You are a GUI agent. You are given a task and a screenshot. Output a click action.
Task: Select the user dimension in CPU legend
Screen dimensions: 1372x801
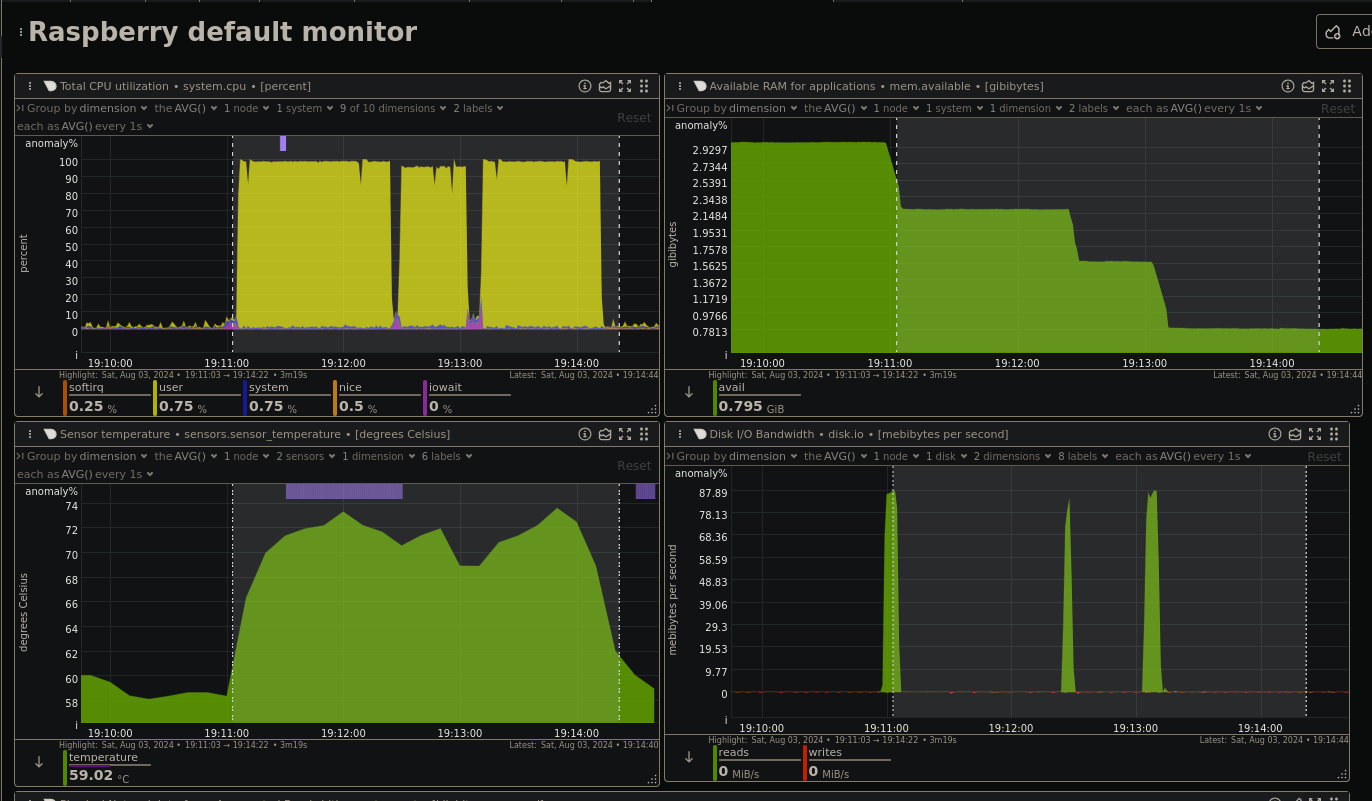196,397
